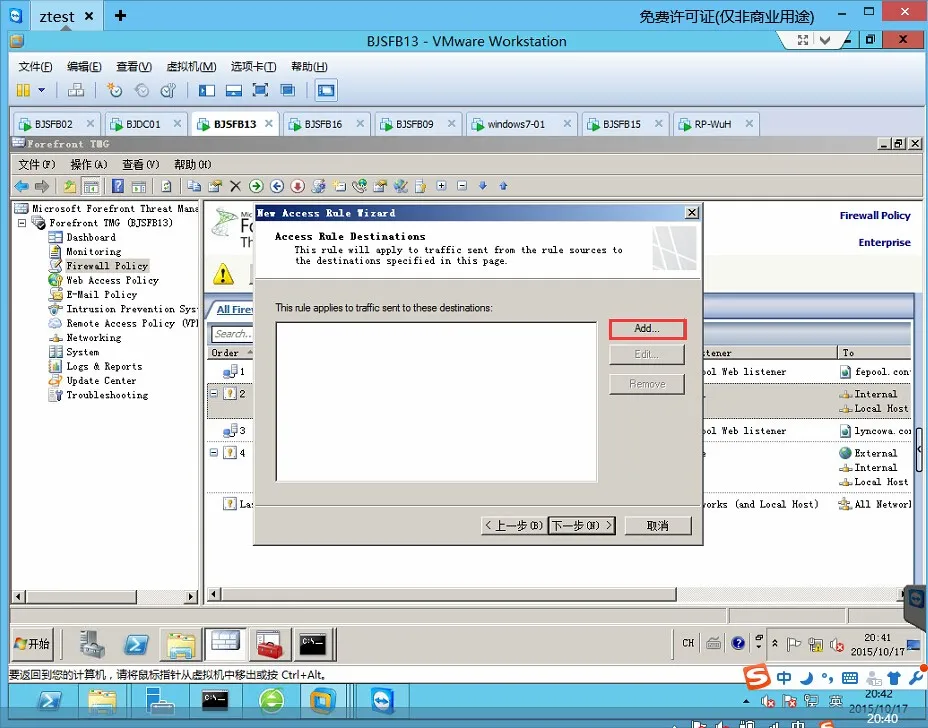Image resolution: width=928 pixels, height=728 pixels.
Task: Toggle the VMware library sidebar icon
Action: (x=207, y=90)
